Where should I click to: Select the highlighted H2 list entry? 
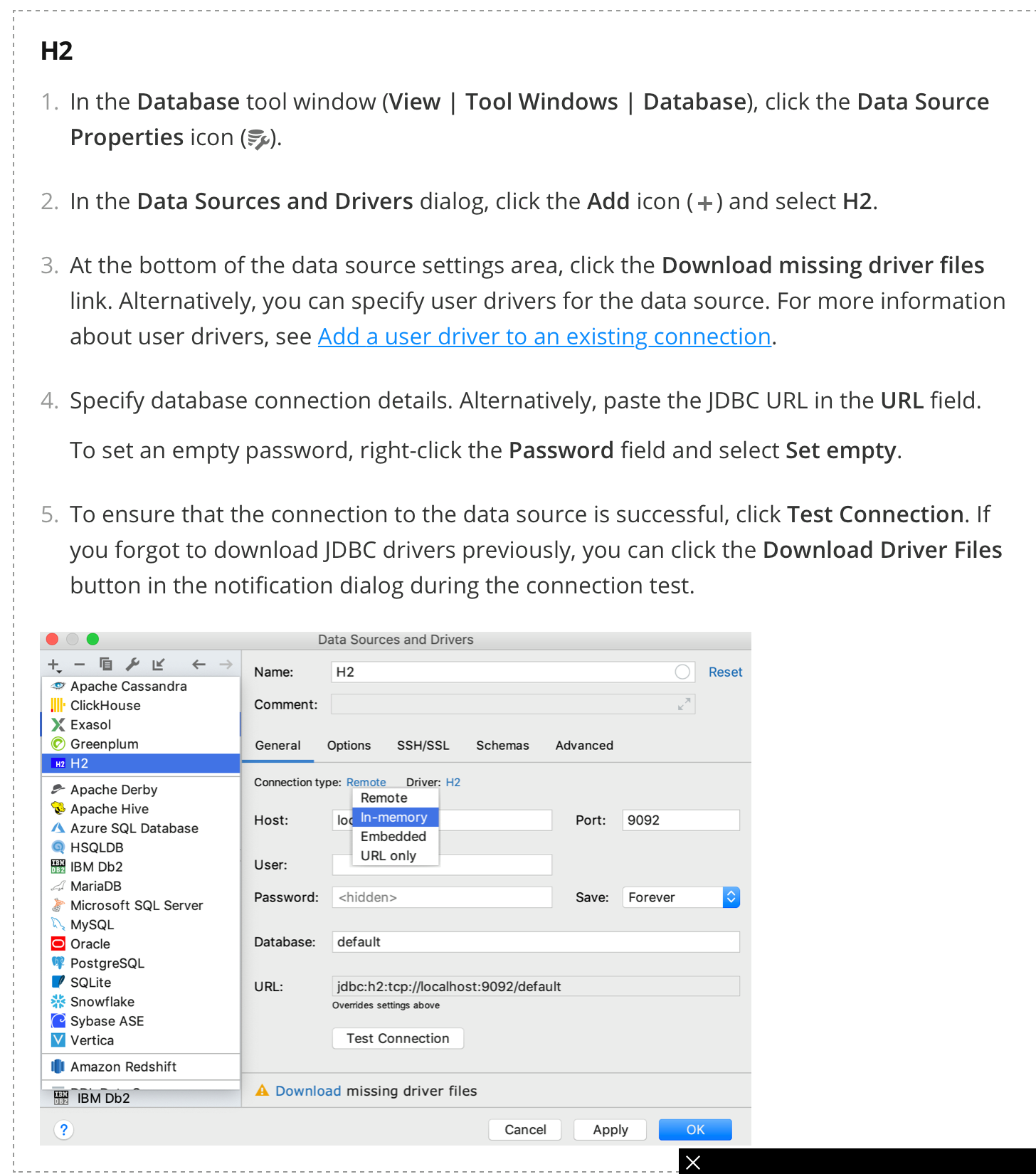141,763
